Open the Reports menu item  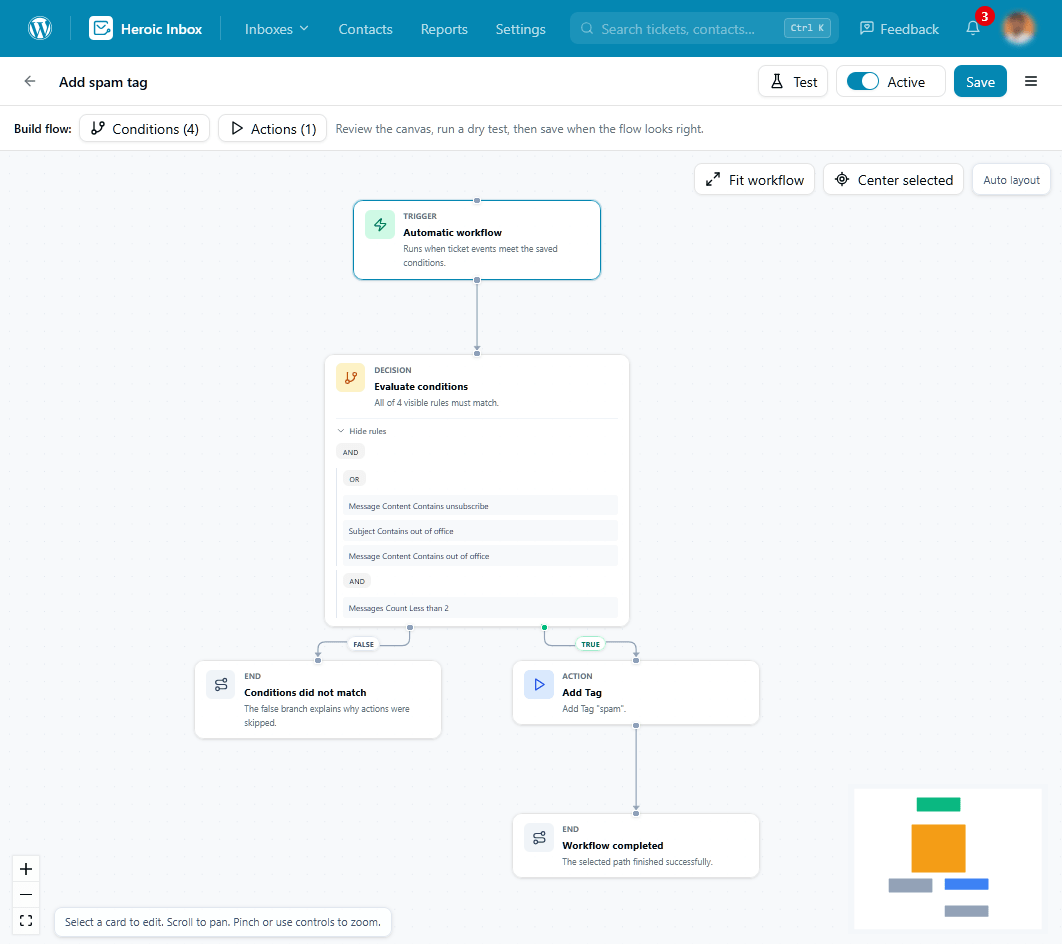click(444, 28)
